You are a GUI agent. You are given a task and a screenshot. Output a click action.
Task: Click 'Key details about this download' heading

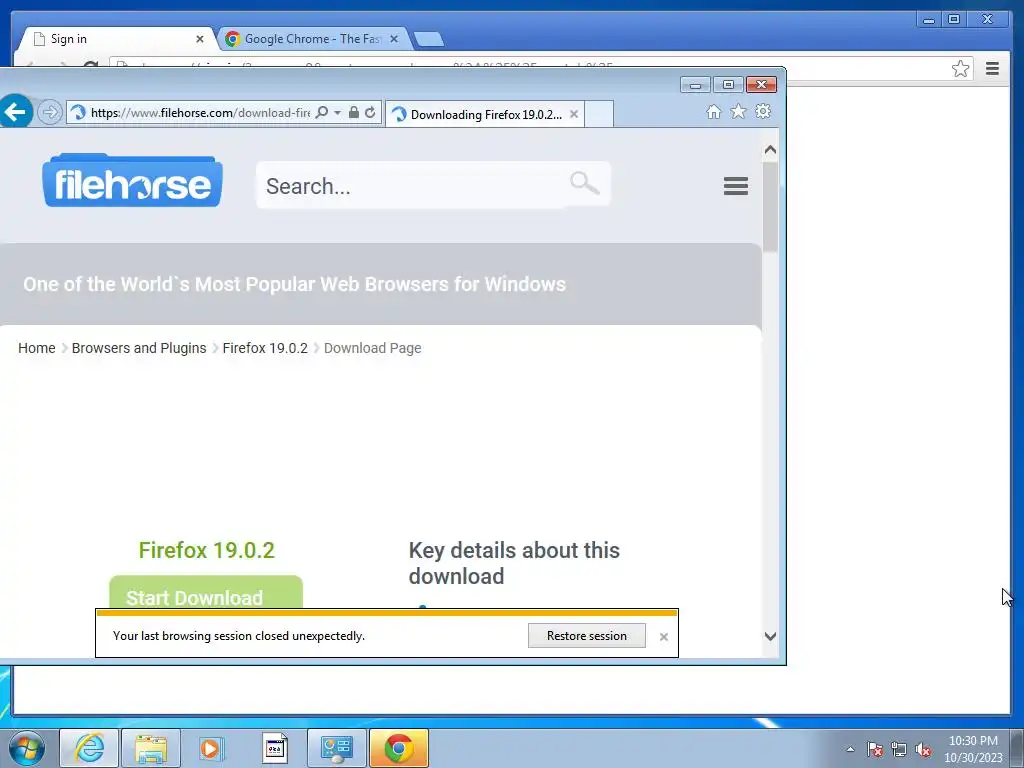[x=514, y=563]
